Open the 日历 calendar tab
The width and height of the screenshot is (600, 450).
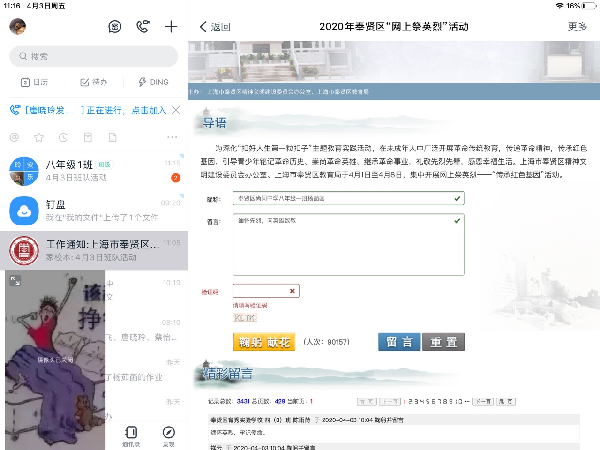(34, 82)
